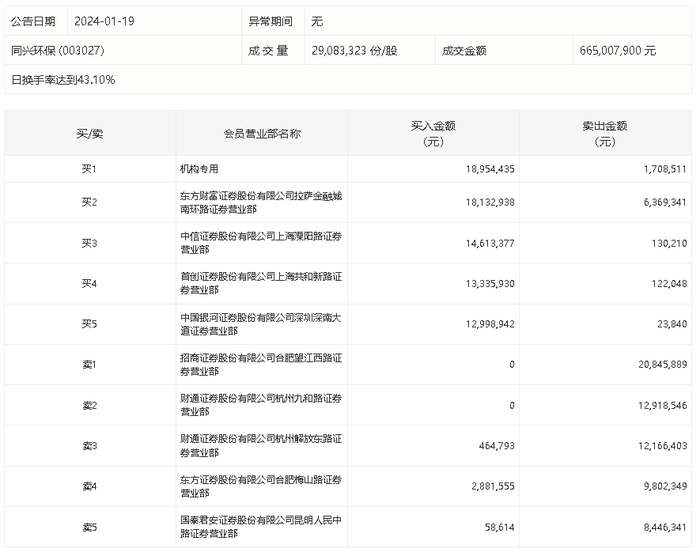The height and width of the screenshot is (556, 700).
Task: Click sell amount 122,048
Action: click(x=669, y=284)
